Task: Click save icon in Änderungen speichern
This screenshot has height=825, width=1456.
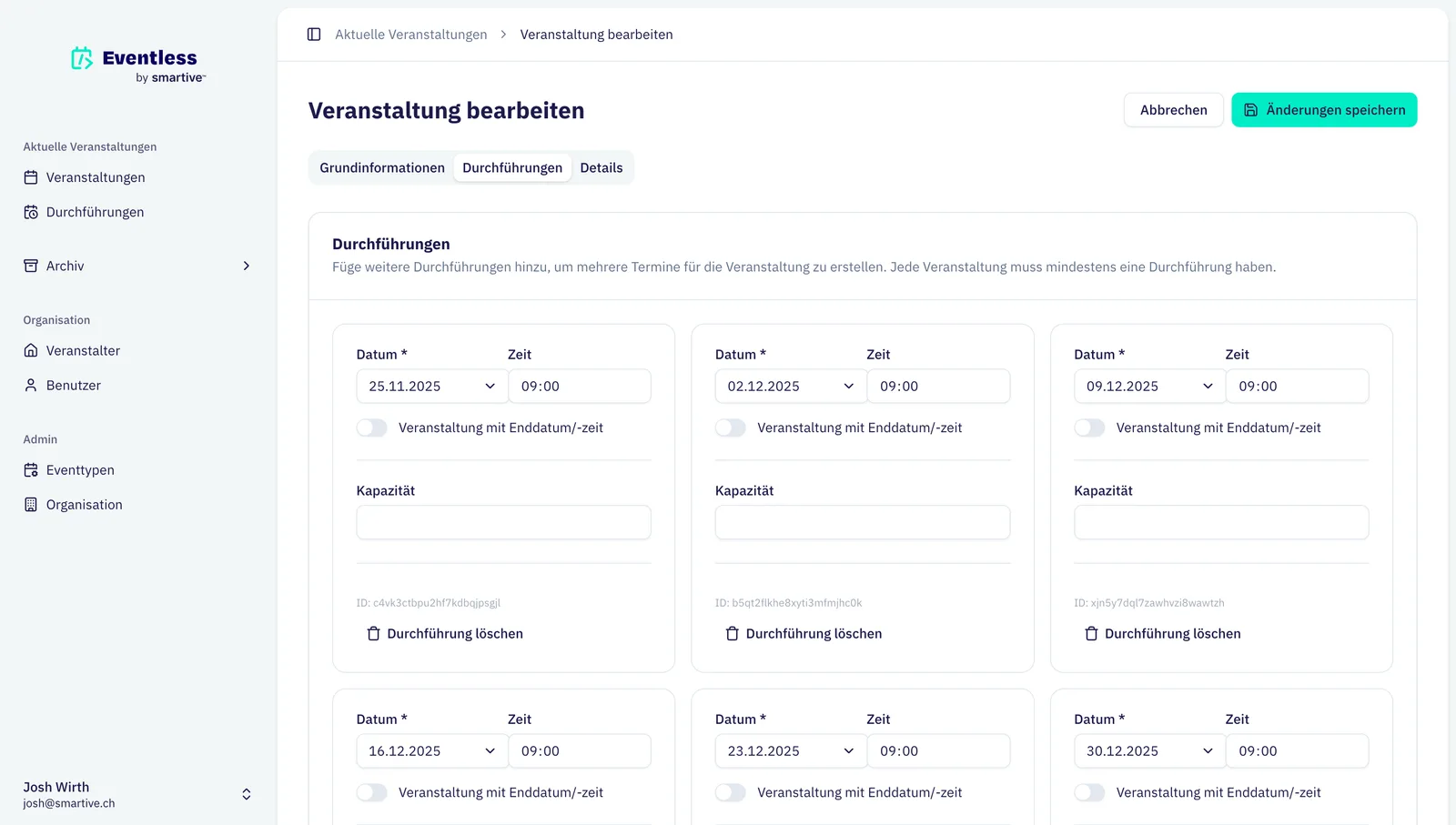Action: point(1251,110)
